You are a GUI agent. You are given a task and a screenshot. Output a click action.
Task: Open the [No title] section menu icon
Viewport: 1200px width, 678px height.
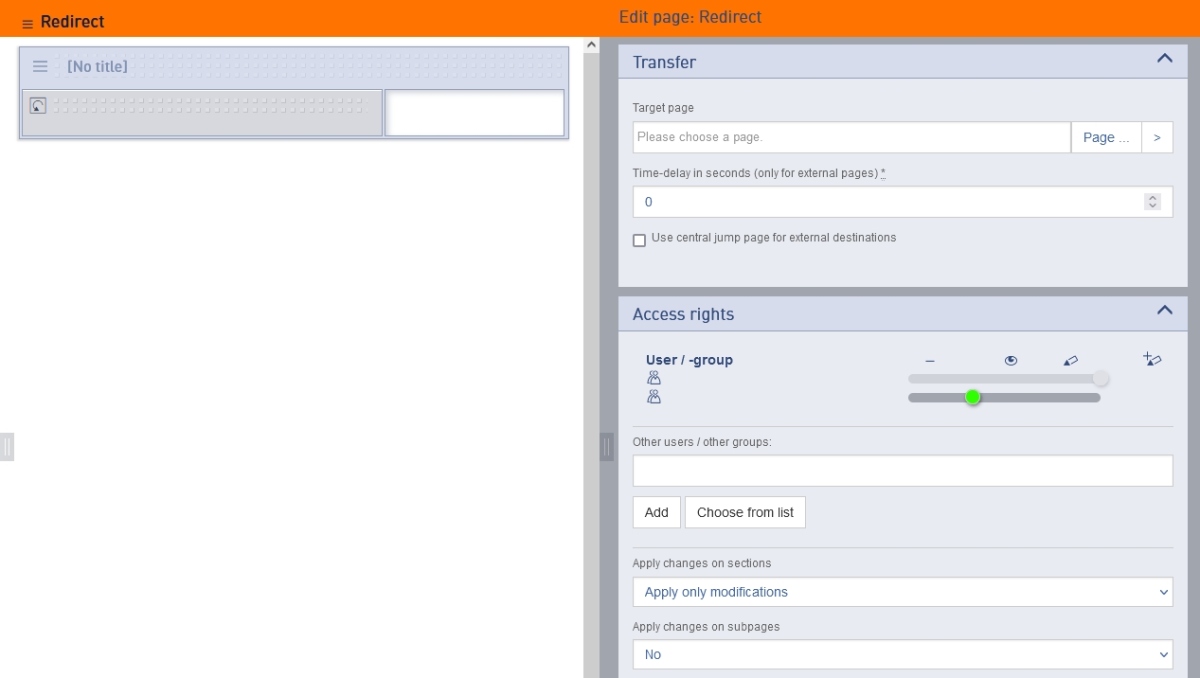[x=40, y=67]
